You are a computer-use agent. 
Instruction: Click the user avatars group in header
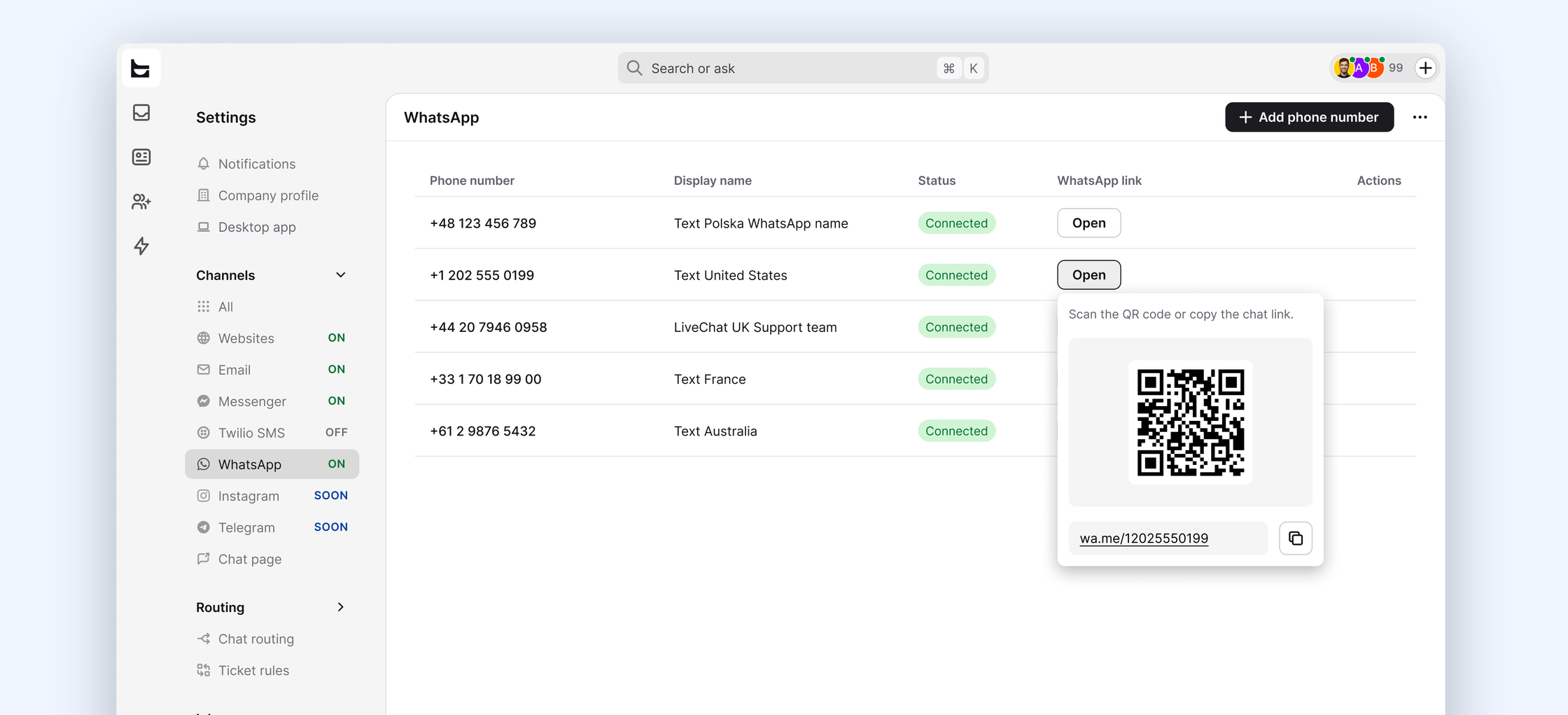pos(1359,68)
